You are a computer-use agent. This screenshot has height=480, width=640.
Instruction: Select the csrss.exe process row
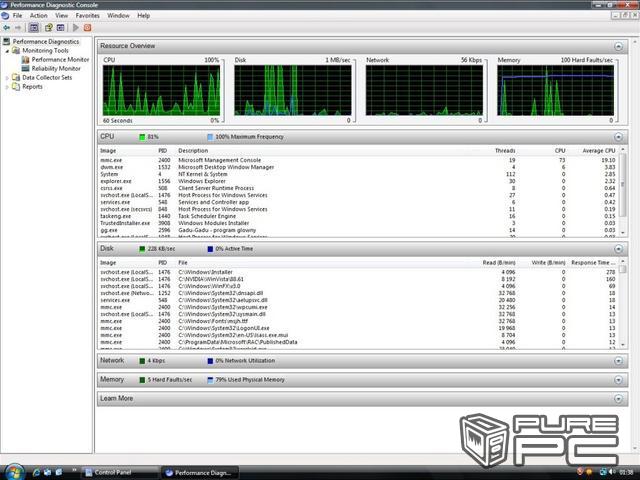(358, 188)
